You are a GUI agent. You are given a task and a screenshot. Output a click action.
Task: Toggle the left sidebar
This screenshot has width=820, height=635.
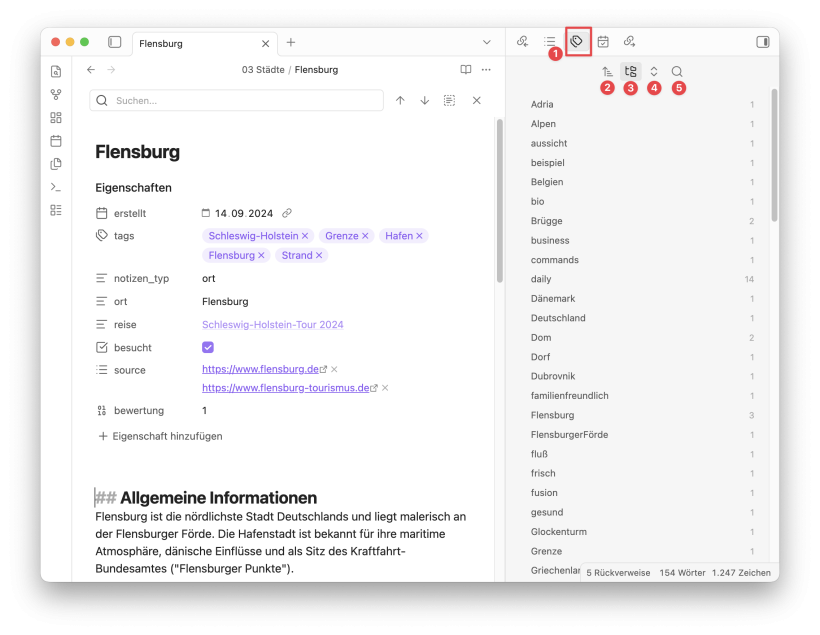coord(114,42)
